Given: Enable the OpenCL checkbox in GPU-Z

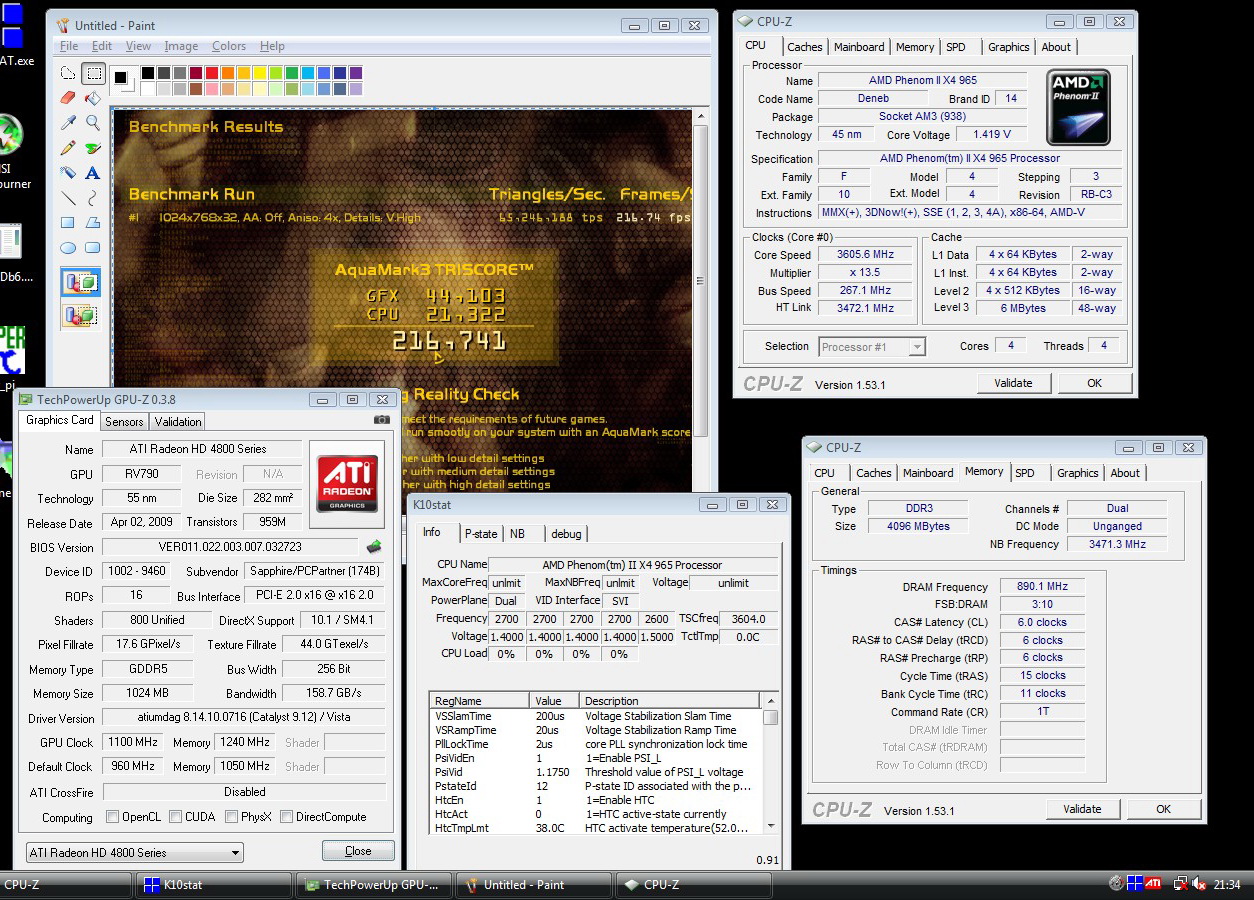Looking at the screenshot, I should click(x=112, y=817).
